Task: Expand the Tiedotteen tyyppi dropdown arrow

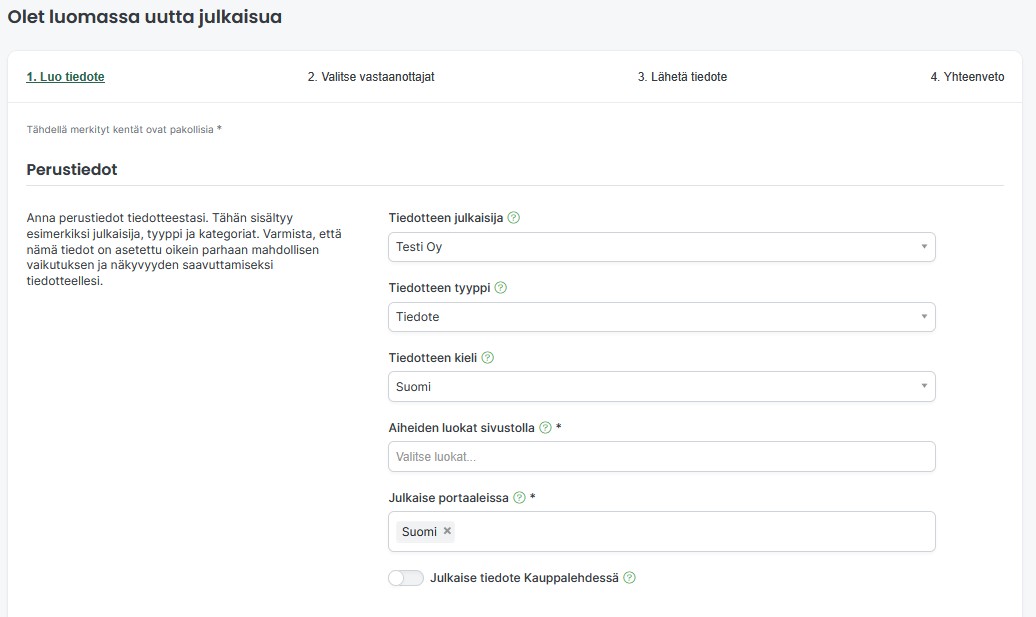Action: click(x=924, y=316)
